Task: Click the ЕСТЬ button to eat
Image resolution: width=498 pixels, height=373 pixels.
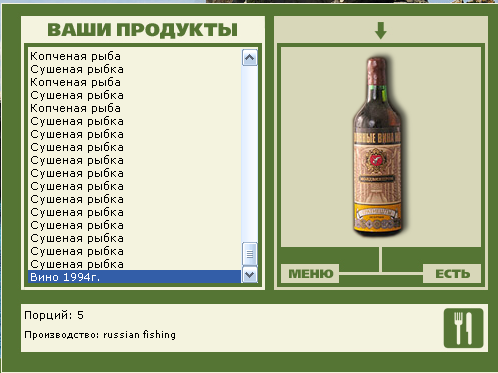Action: click(x=452, y=274)
